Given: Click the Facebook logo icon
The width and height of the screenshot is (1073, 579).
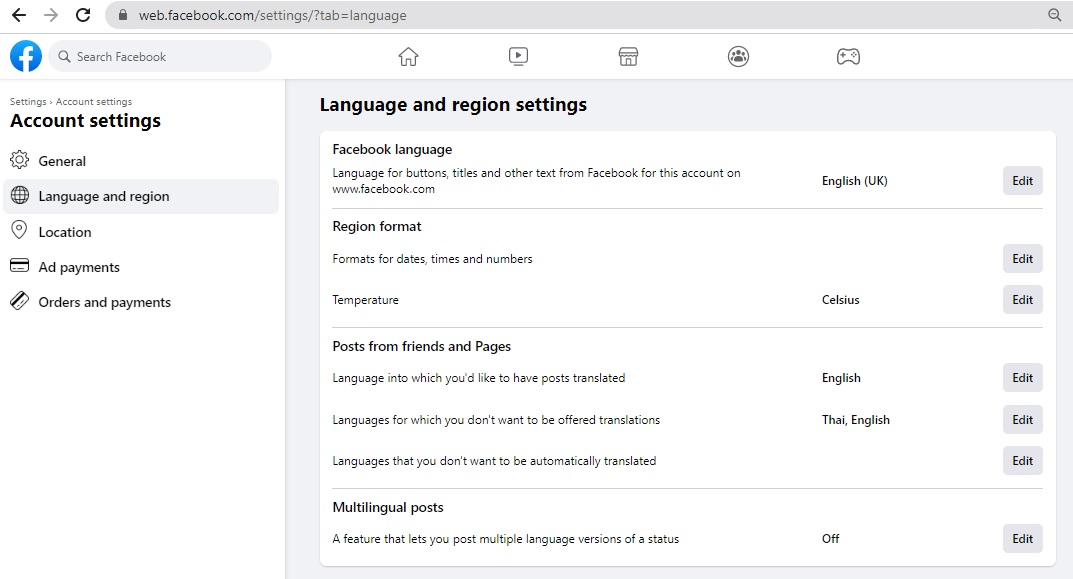Looking at the screenshot, I should 26,56.
